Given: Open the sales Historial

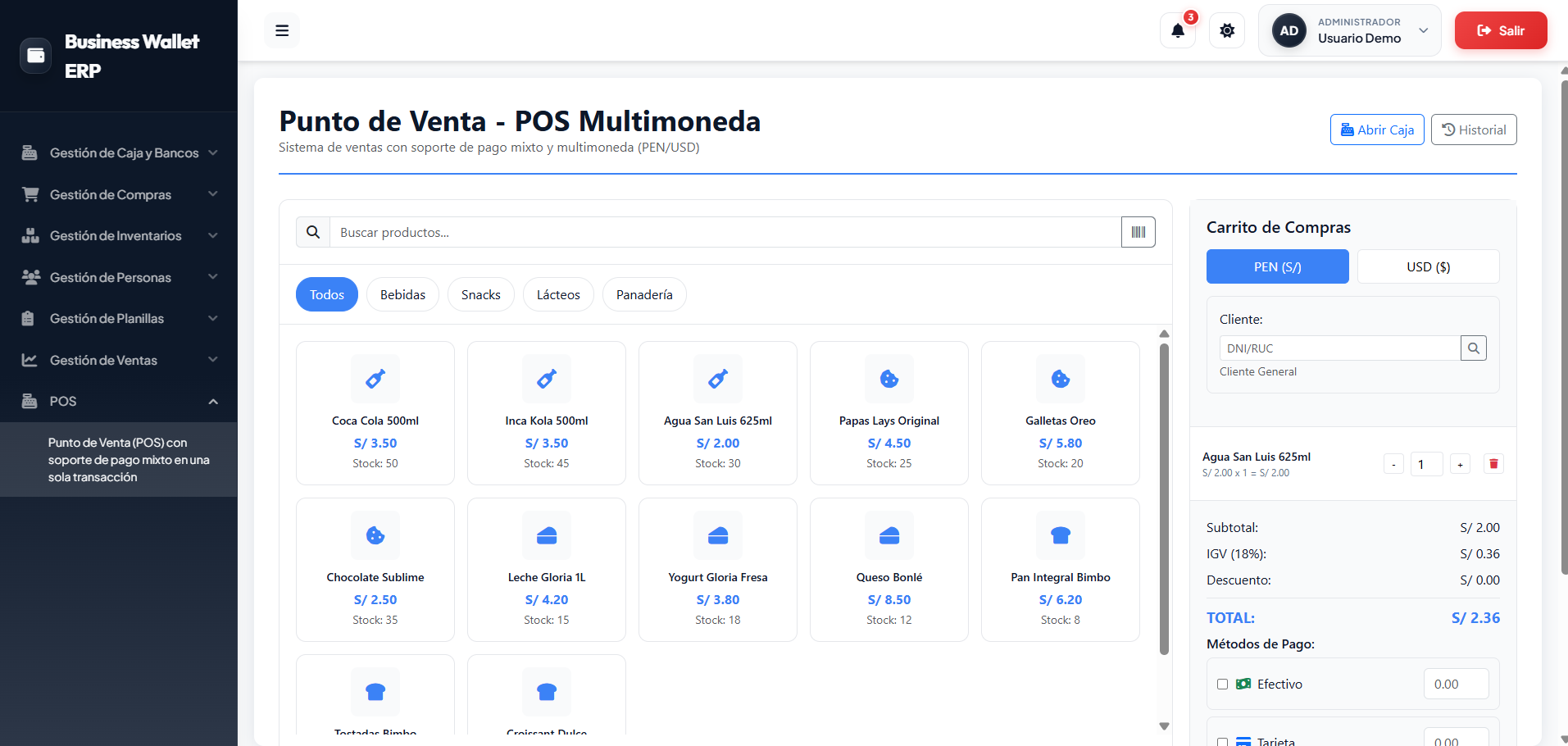Looking at the screenshot, I should click(1473, 130).
